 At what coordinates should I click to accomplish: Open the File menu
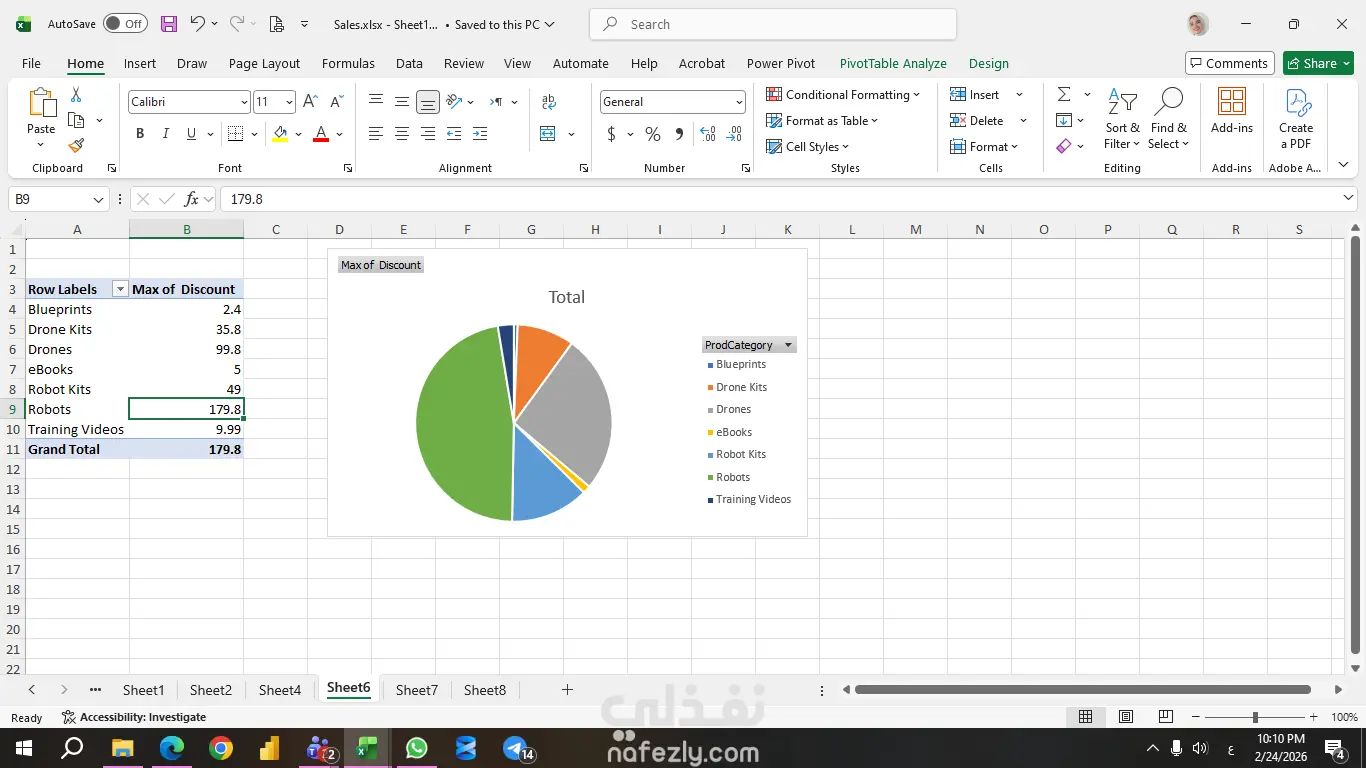(x=31, y=63)
